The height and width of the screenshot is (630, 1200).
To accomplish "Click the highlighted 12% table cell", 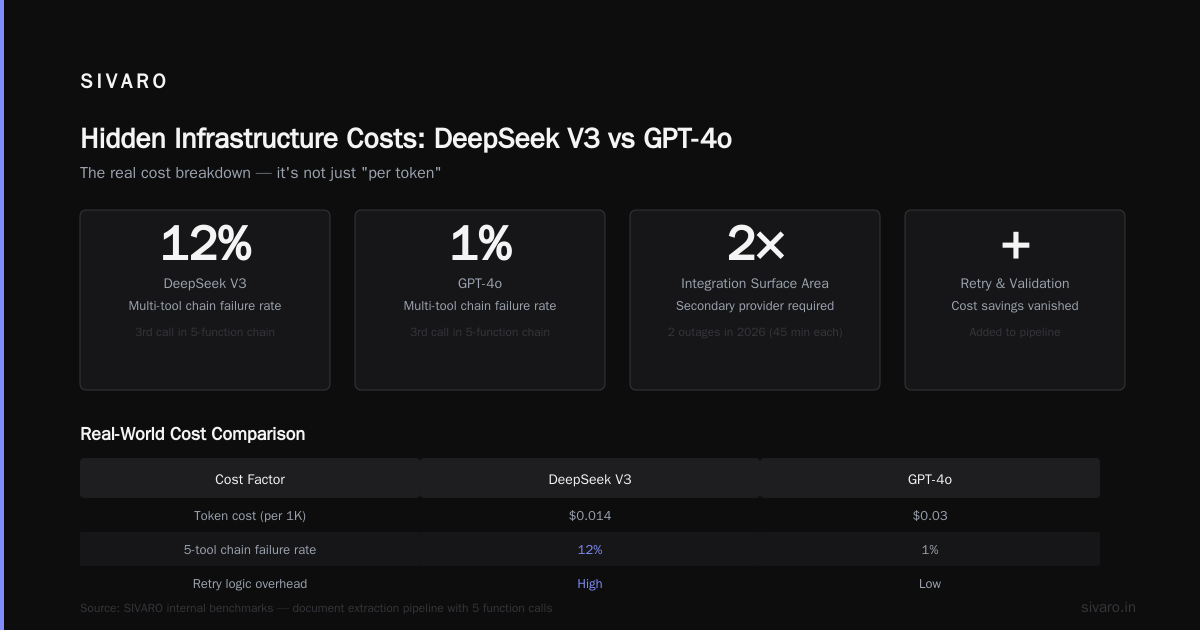I will coord(590,550).
